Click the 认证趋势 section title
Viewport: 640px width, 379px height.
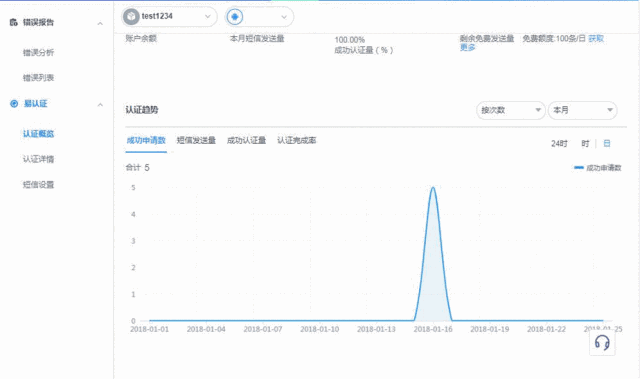(x=142, y=110)
